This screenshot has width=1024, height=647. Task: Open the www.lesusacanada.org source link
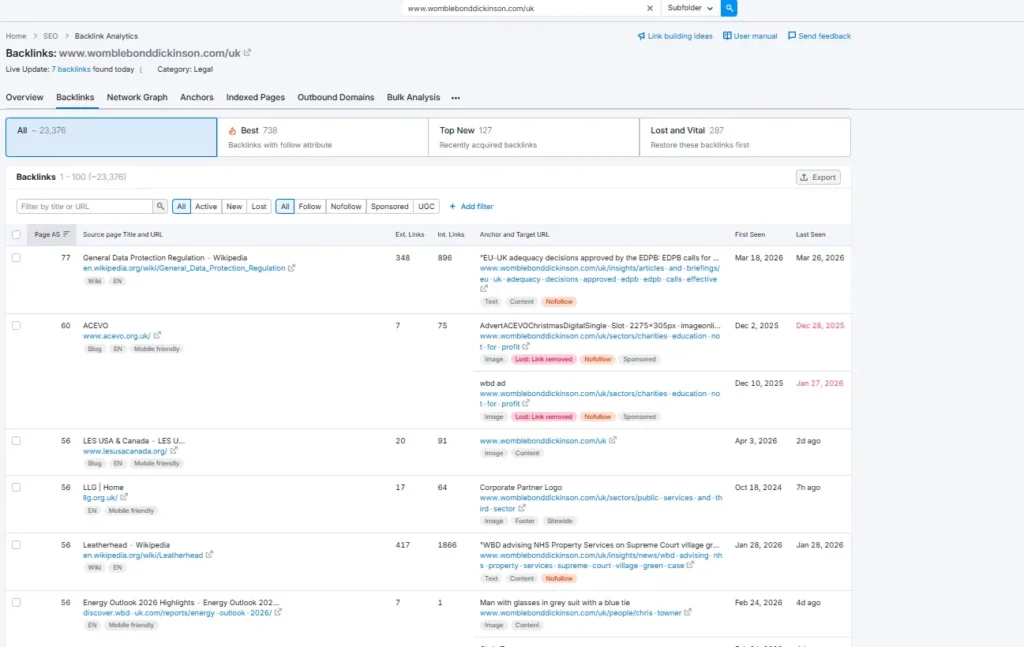125,451
